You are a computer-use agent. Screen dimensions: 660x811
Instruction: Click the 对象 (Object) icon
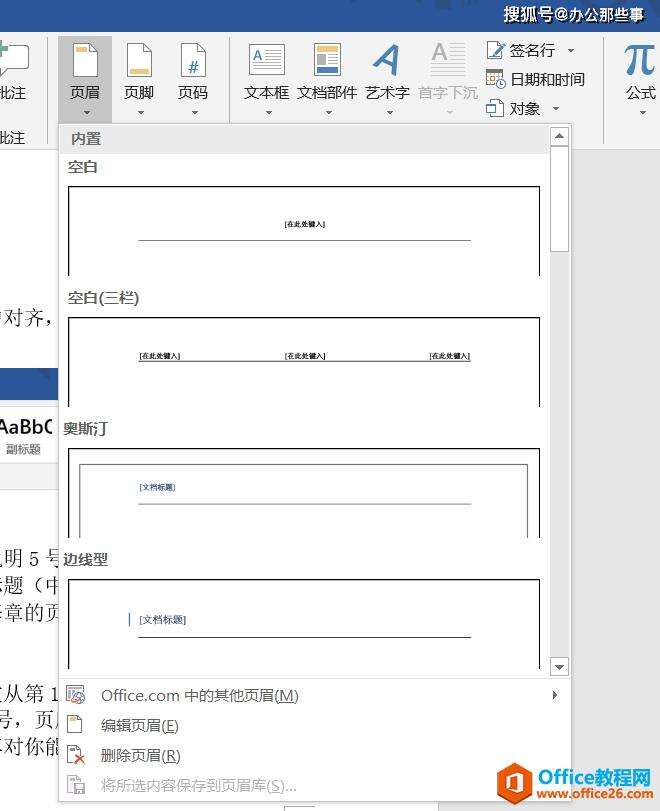coord(495,108)
